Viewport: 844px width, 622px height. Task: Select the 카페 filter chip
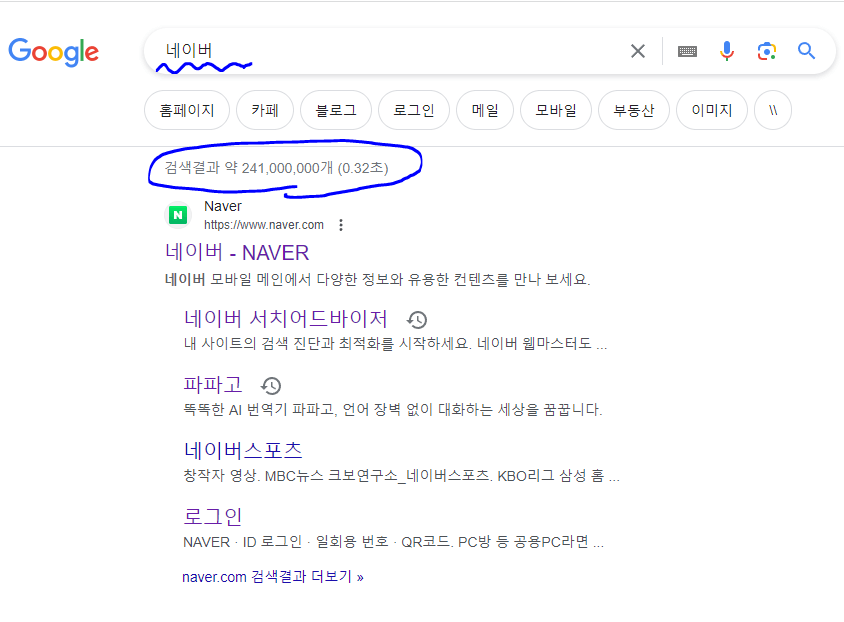coord(264,110)
